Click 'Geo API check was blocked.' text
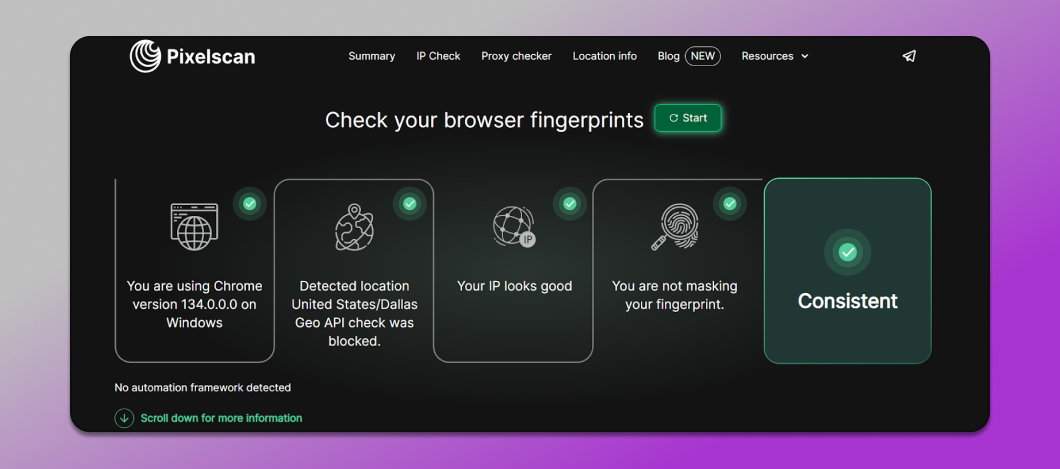Viewport: 1060px width, 469px height. click(354, 332)
